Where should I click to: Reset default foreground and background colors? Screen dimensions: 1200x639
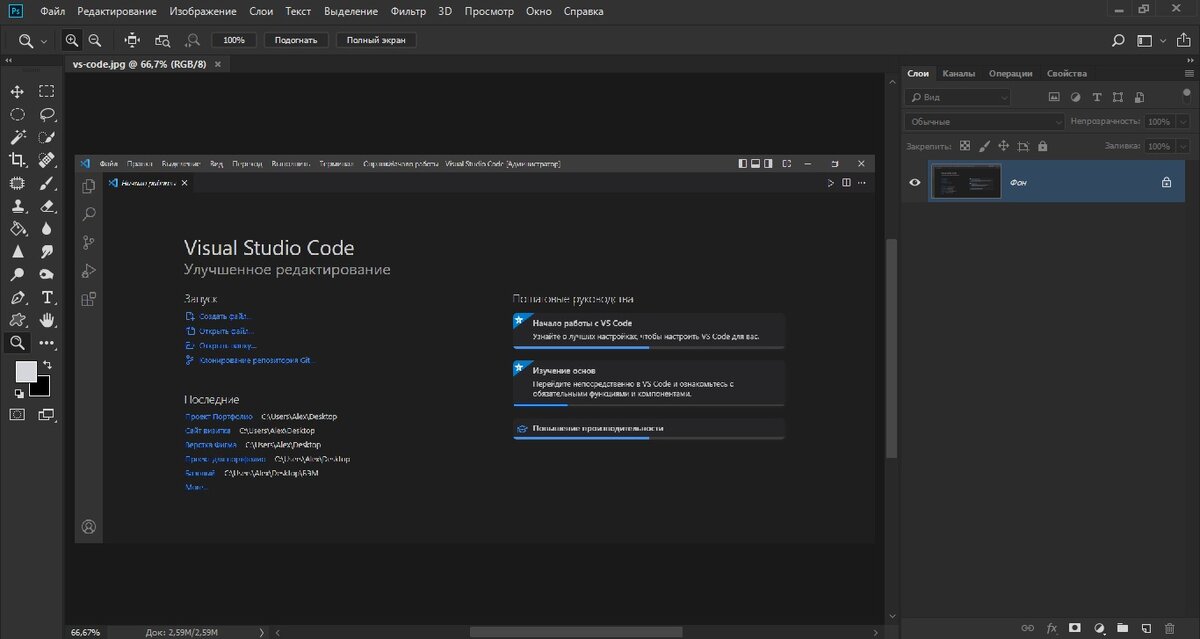[x=19, y=393]
